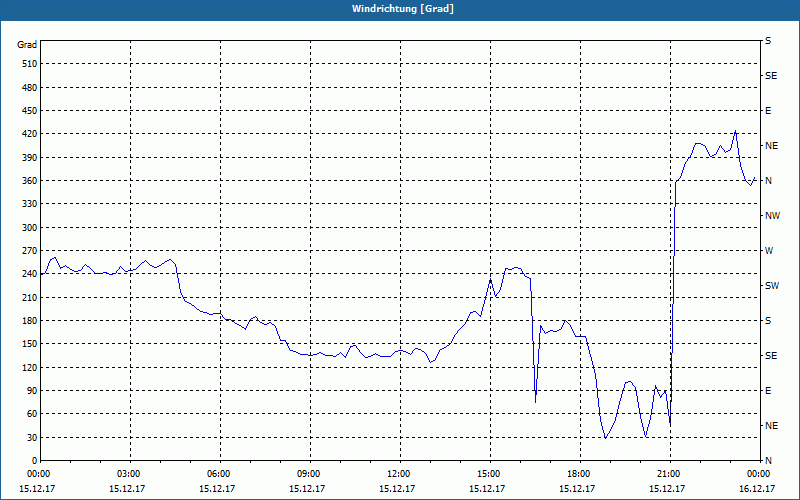
Task: Select the 15.12.17 date below 12:00
Action: (397, 488)
